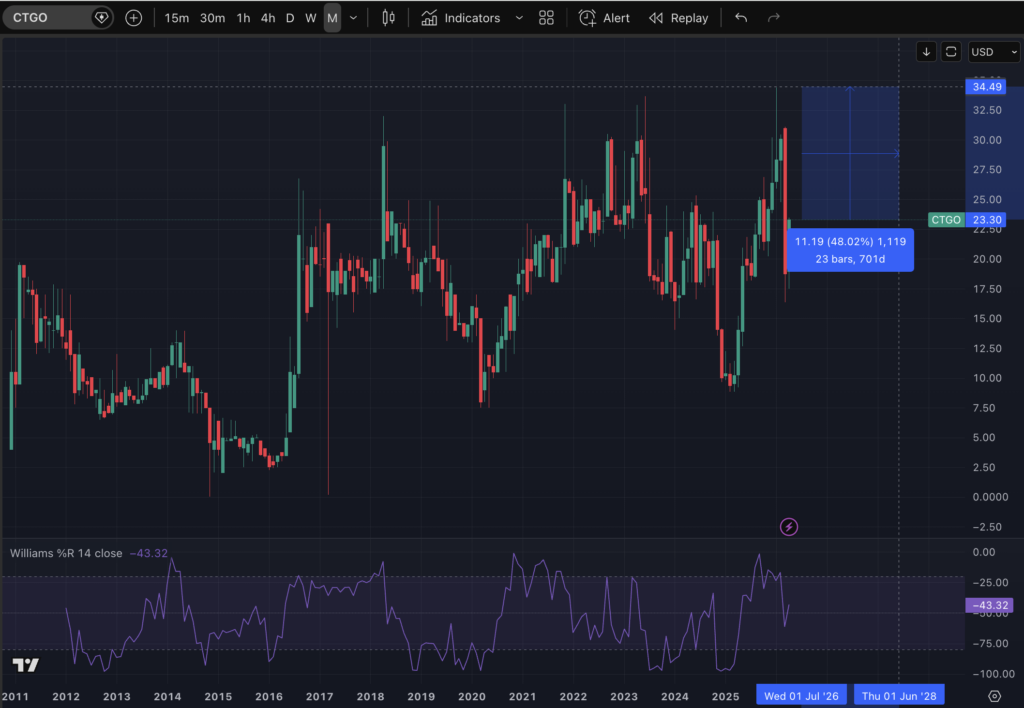The width and height of the screenshot is (1024, 708).
Task: Click the add symbol plus icon
Action: (133, 18)
